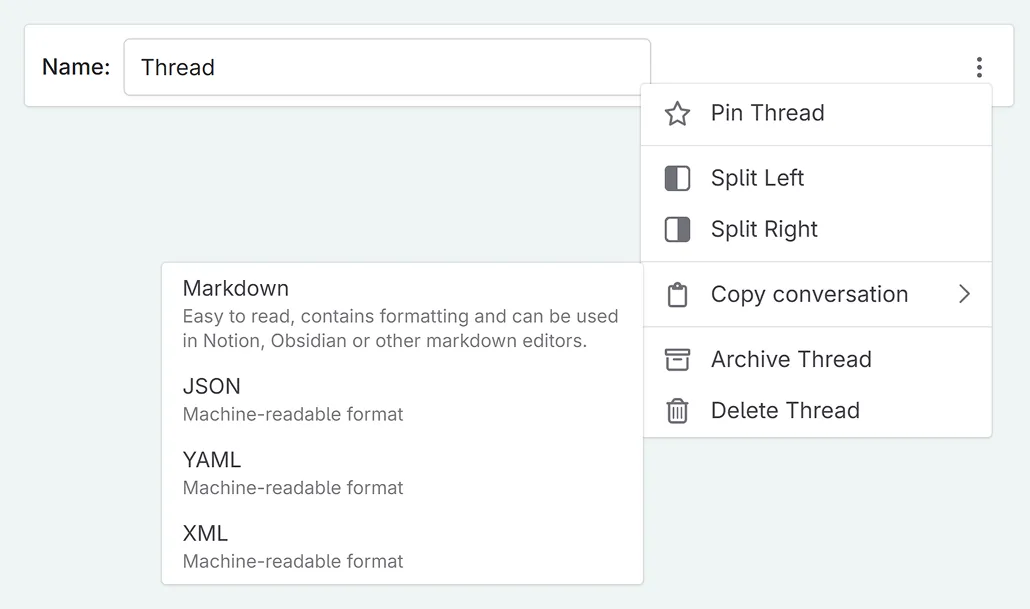
Task: Click the Split Left panel icon
Action: point(677,179)
